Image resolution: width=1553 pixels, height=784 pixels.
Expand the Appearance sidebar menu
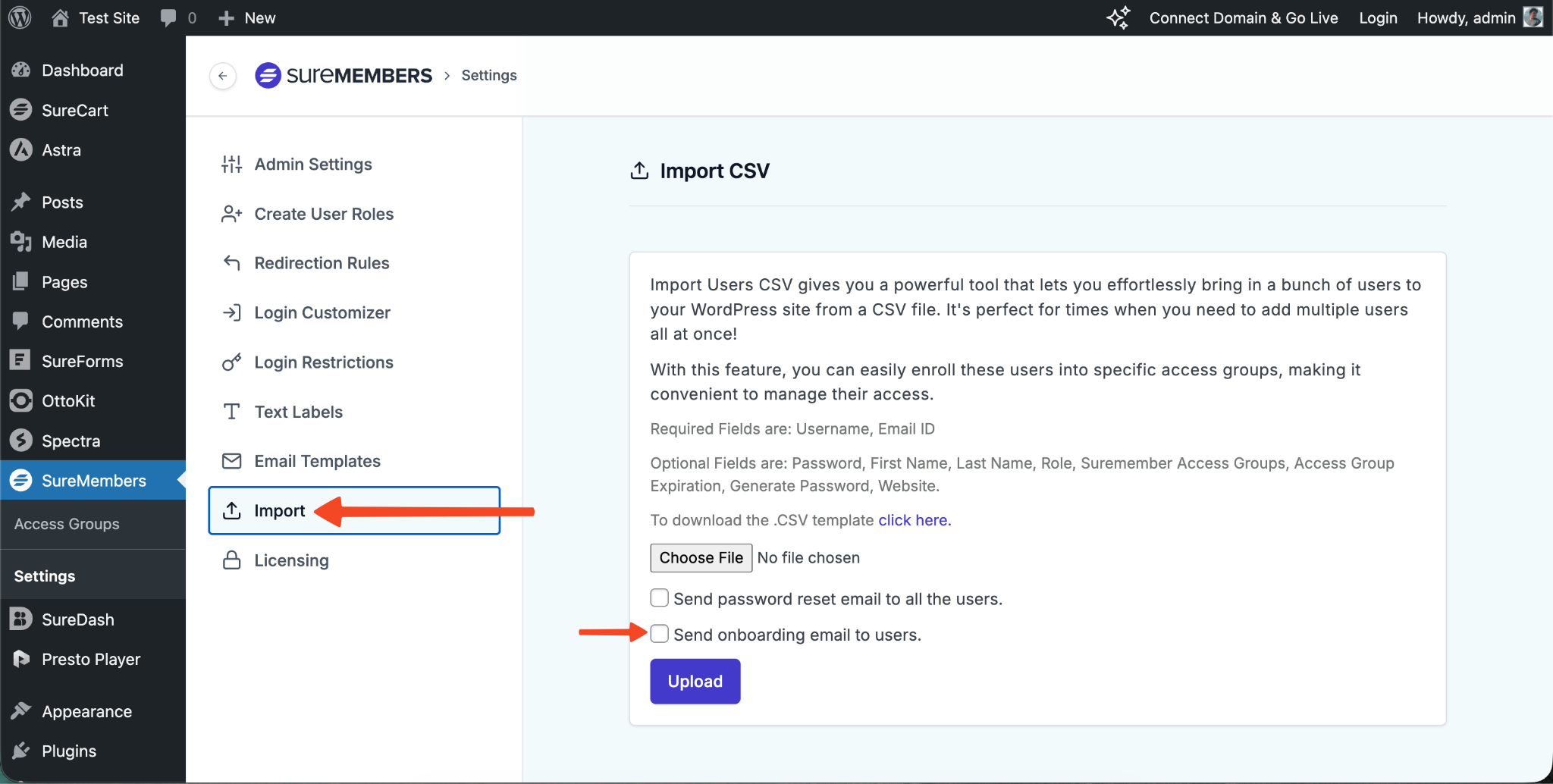point(86,711)
